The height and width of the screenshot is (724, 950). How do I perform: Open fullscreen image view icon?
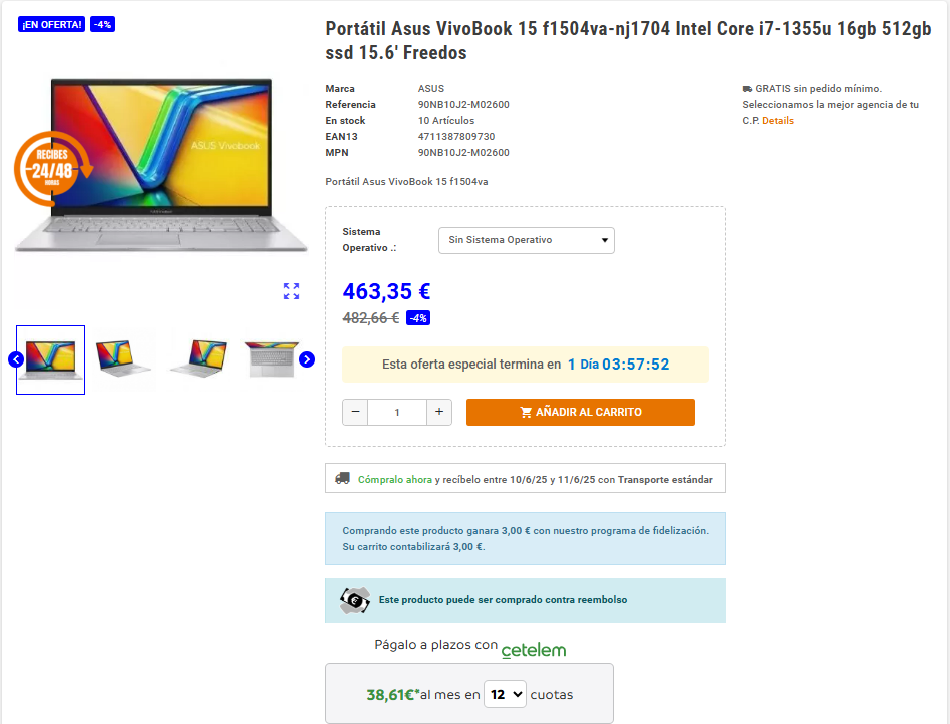point(291,291)
